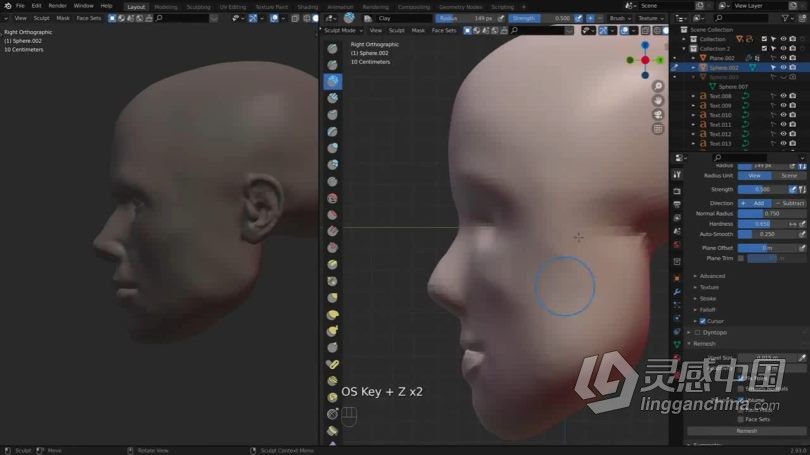Expand the Texture brush panel
Screen dimensions: 810x455
click(709, 287)
